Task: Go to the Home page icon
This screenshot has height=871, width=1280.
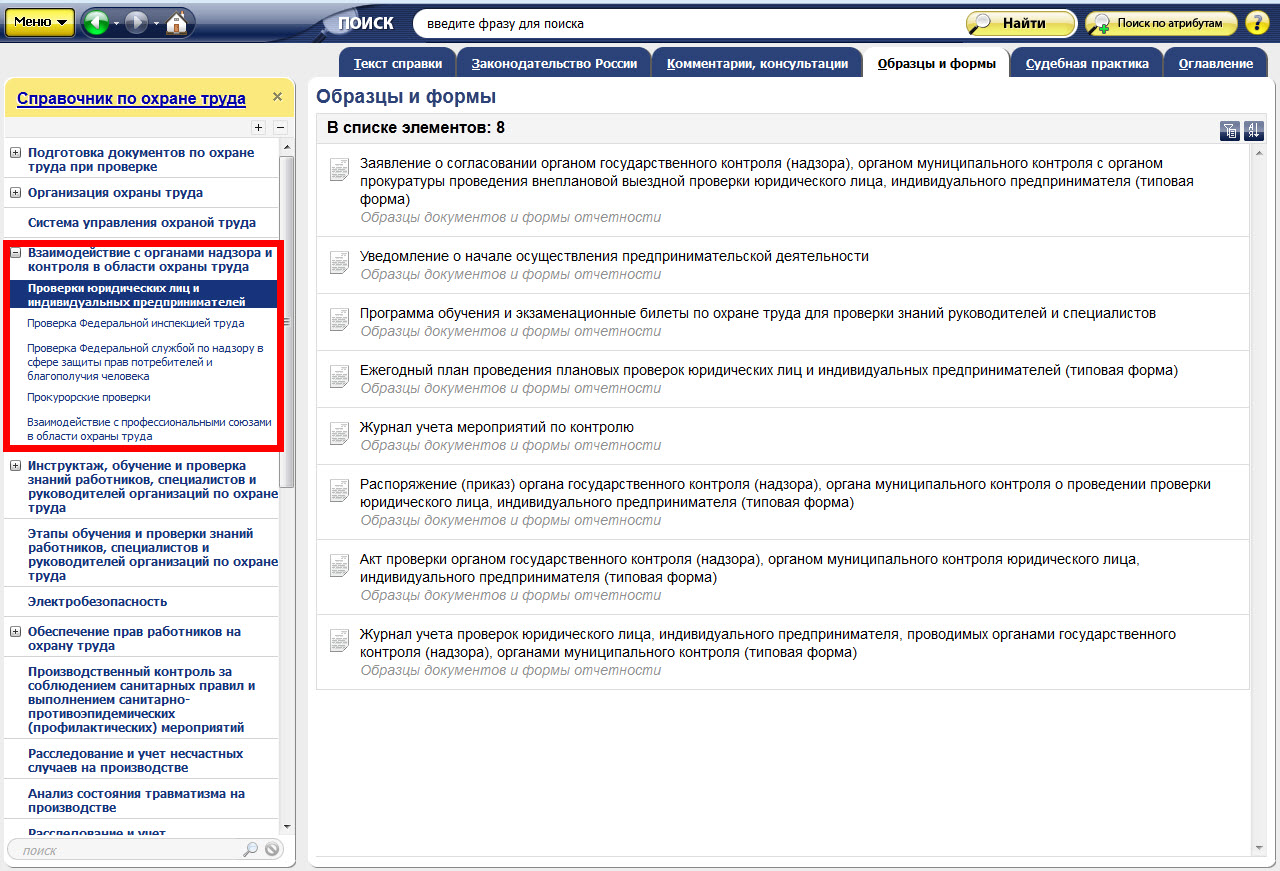Action: tap(177, 22)
